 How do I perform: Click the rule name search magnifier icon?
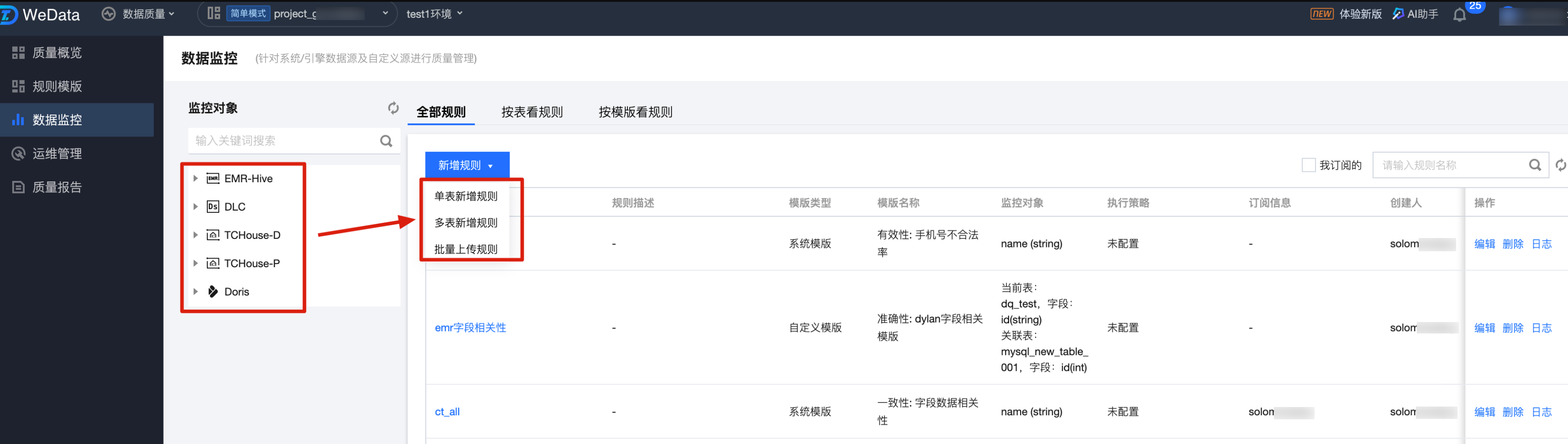(x=1535, y=165)
